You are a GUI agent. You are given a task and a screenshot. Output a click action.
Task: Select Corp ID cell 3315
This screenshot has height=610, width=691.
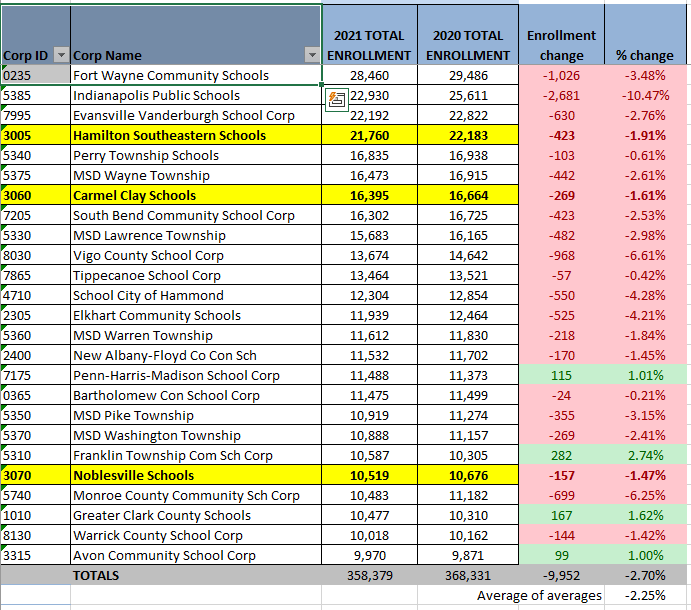click(x=35, y=555)
